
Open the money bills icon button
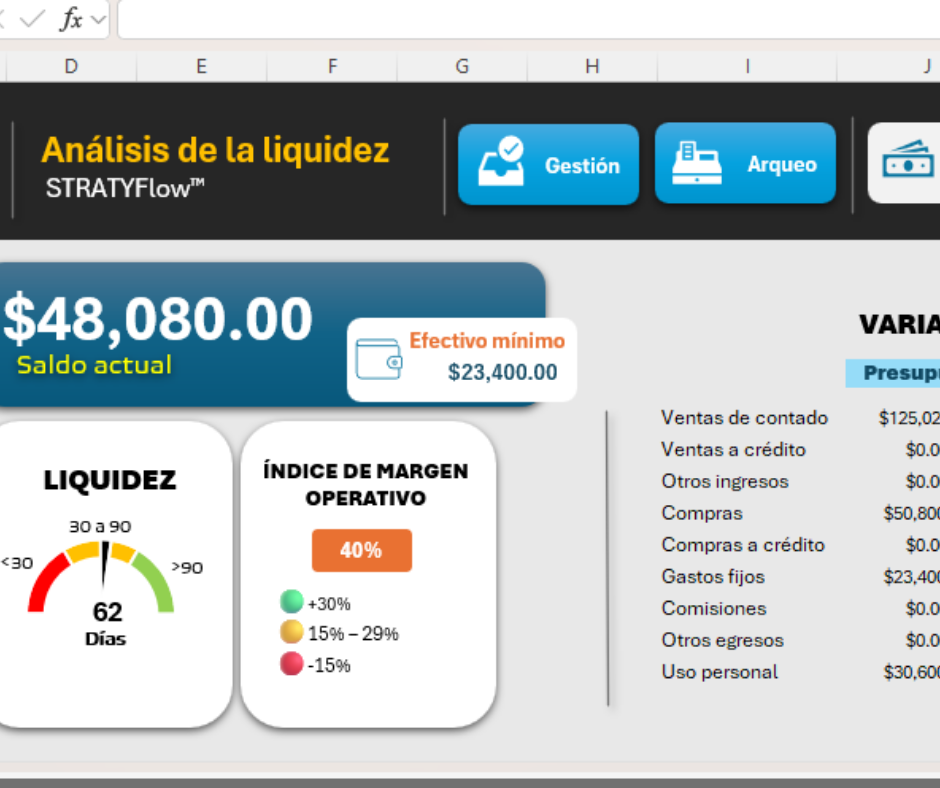907,162
